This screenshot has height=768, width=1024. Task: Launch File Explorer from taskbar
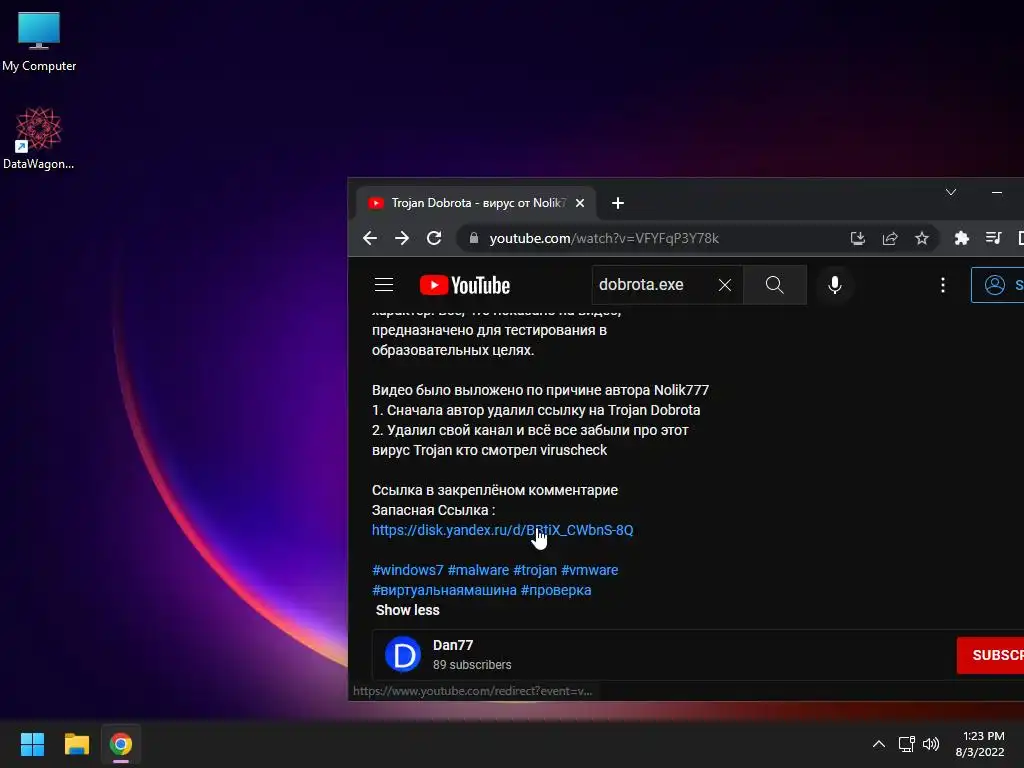76,744
